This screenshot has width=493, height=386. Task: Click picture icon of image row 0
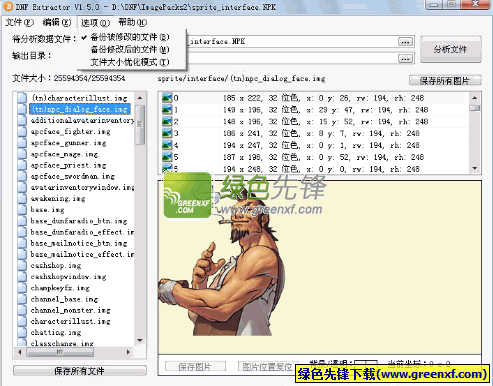coord(167,98)
